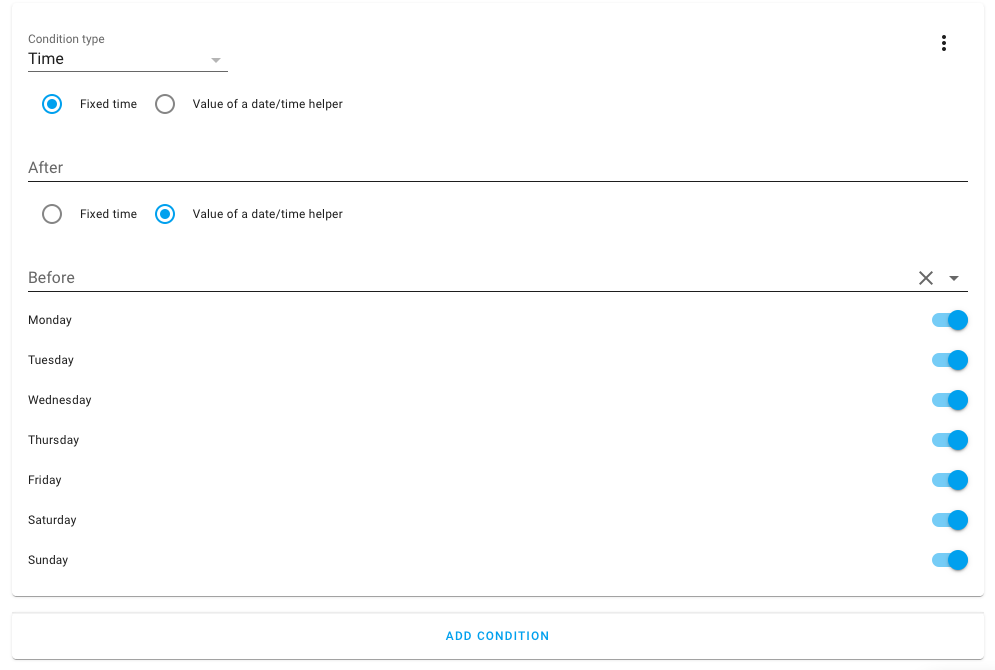Select the Before helper text field
This screenshot has width=995, height=670.
tap(400, 277)
